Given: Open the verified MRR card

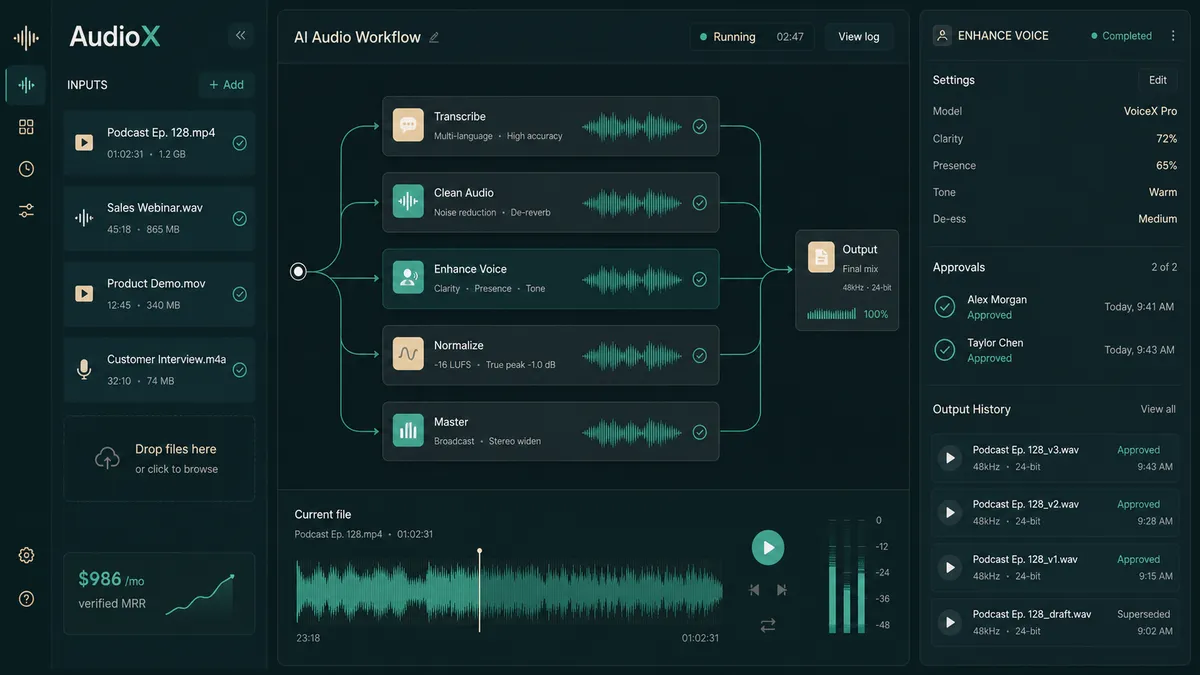Looking at the screenshot, I should point(159,593).
